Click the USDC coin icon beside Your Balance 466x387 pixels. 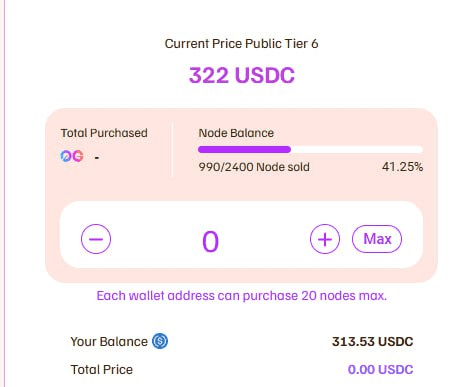(x=160, y=341)
